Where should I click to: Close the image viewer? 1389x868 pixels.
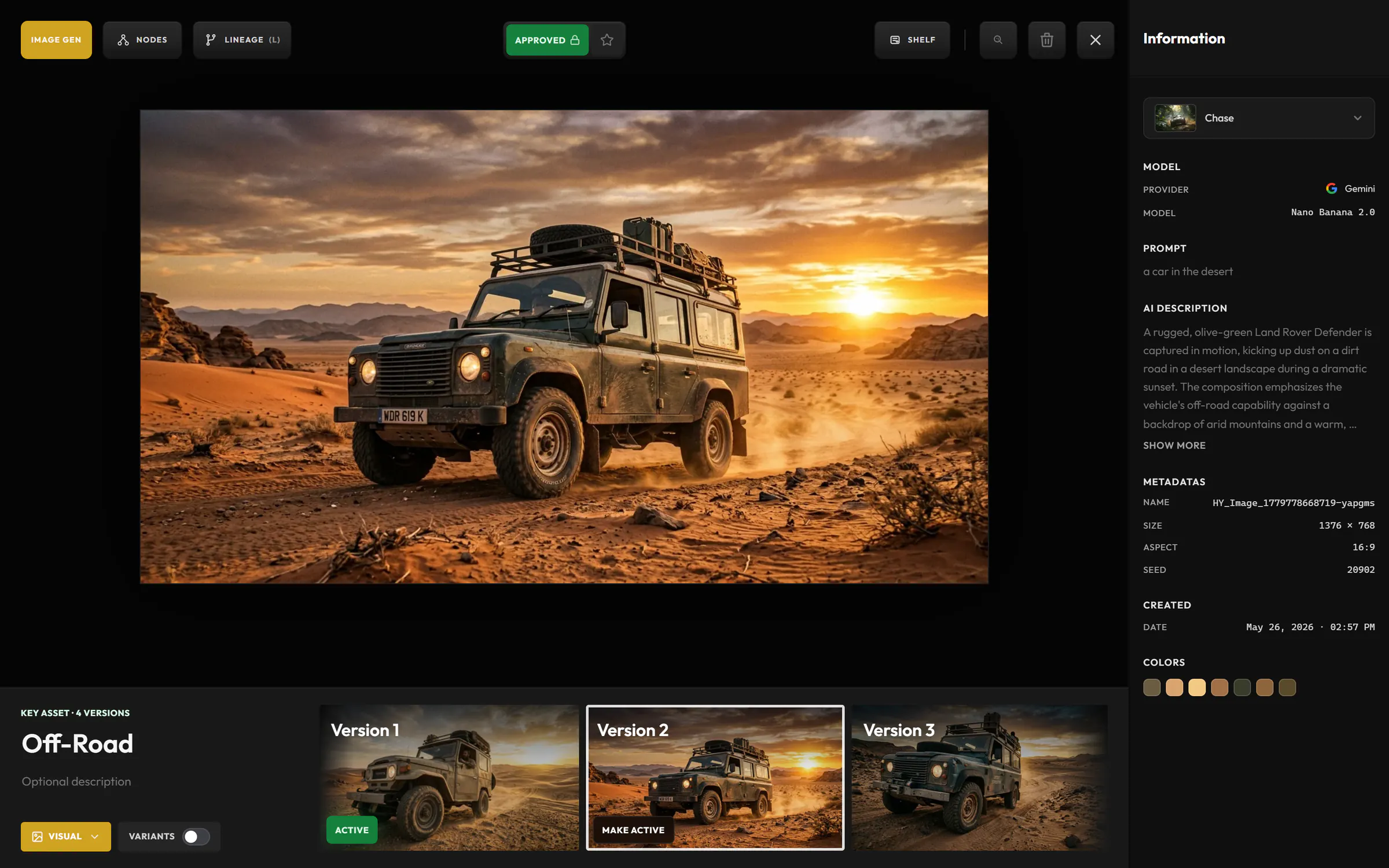1095,40
